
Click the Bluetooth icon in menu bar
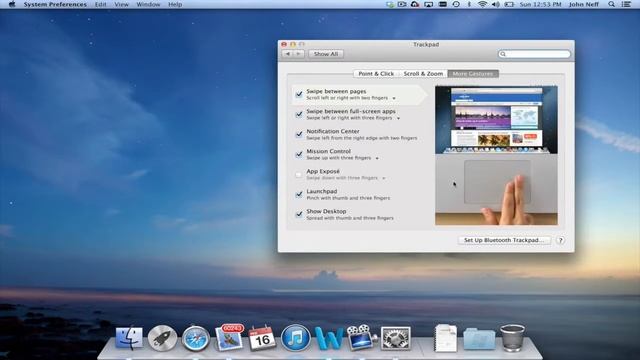[x=469, y=4]
